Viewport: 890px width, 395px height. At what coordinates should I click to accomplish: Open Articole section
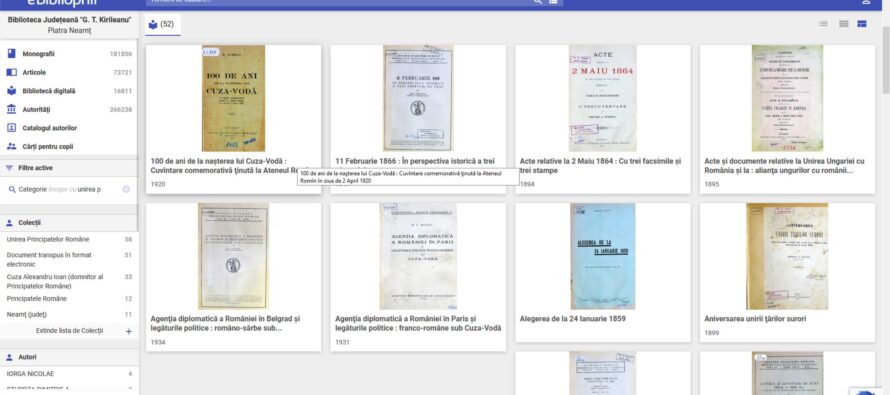(x=69, y=73)
